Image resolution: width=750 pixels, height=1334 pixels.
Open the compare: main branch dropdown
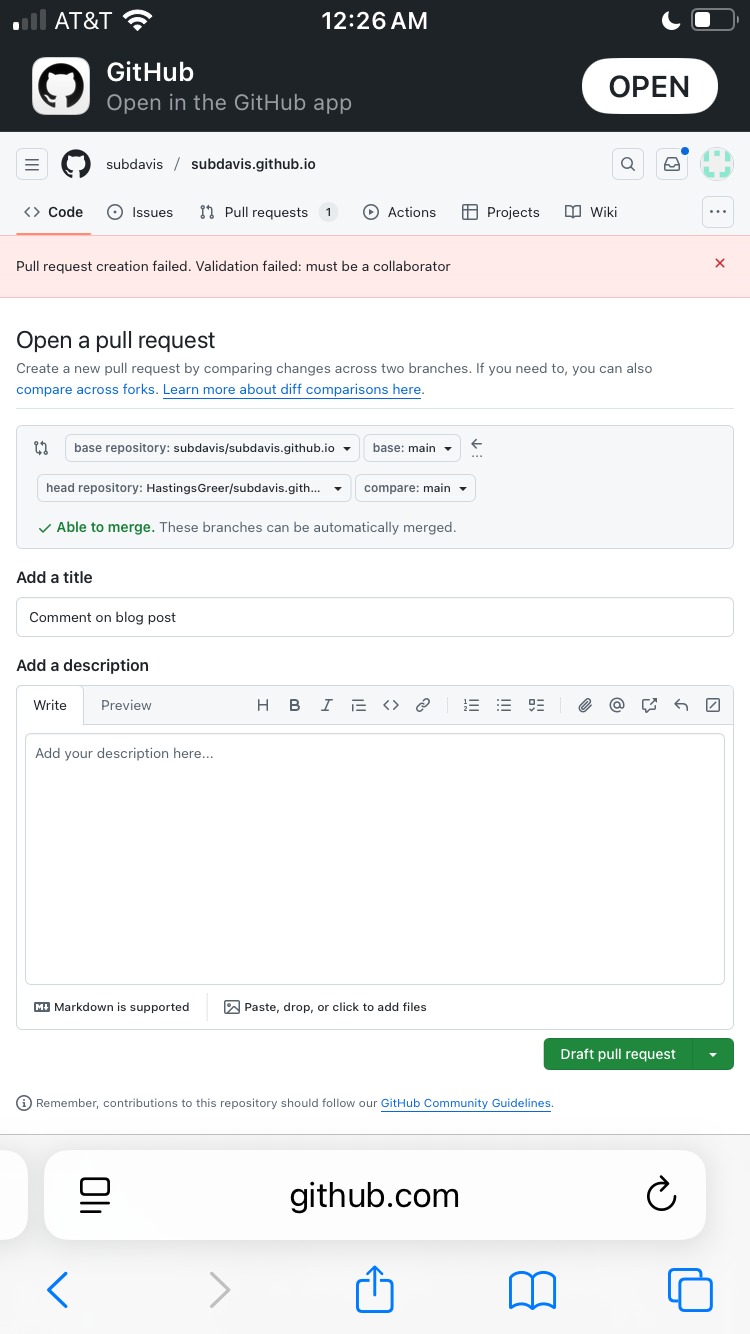click(x=415, y=488)
